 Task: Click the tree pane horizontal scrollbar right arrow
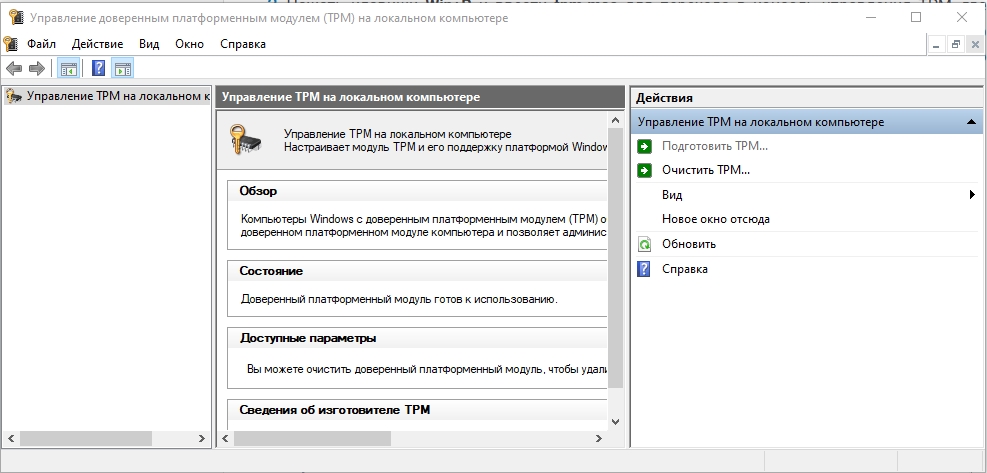201,438
